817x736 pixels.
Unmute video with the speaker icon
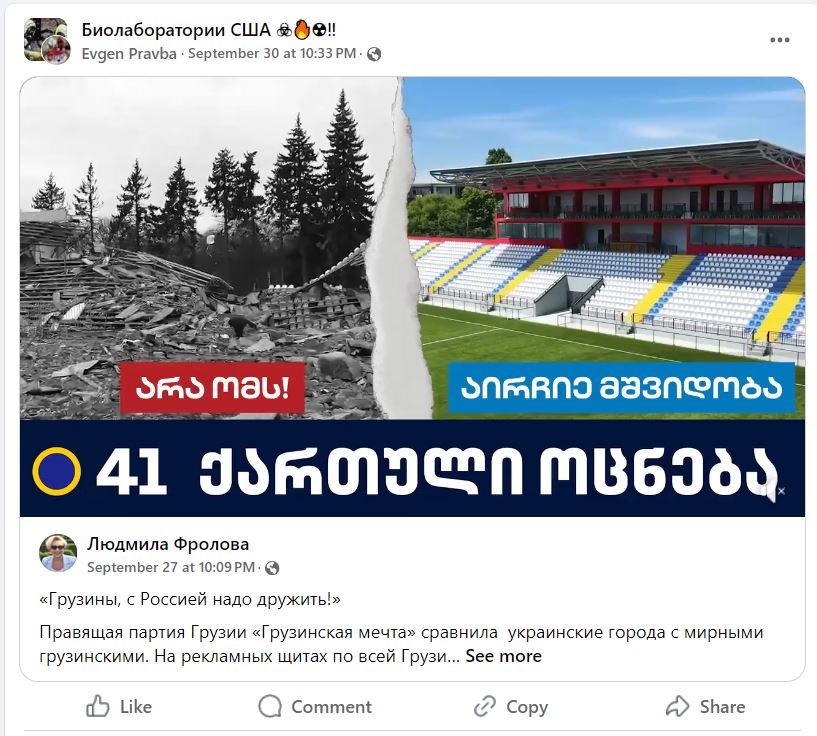pos(774,490)
